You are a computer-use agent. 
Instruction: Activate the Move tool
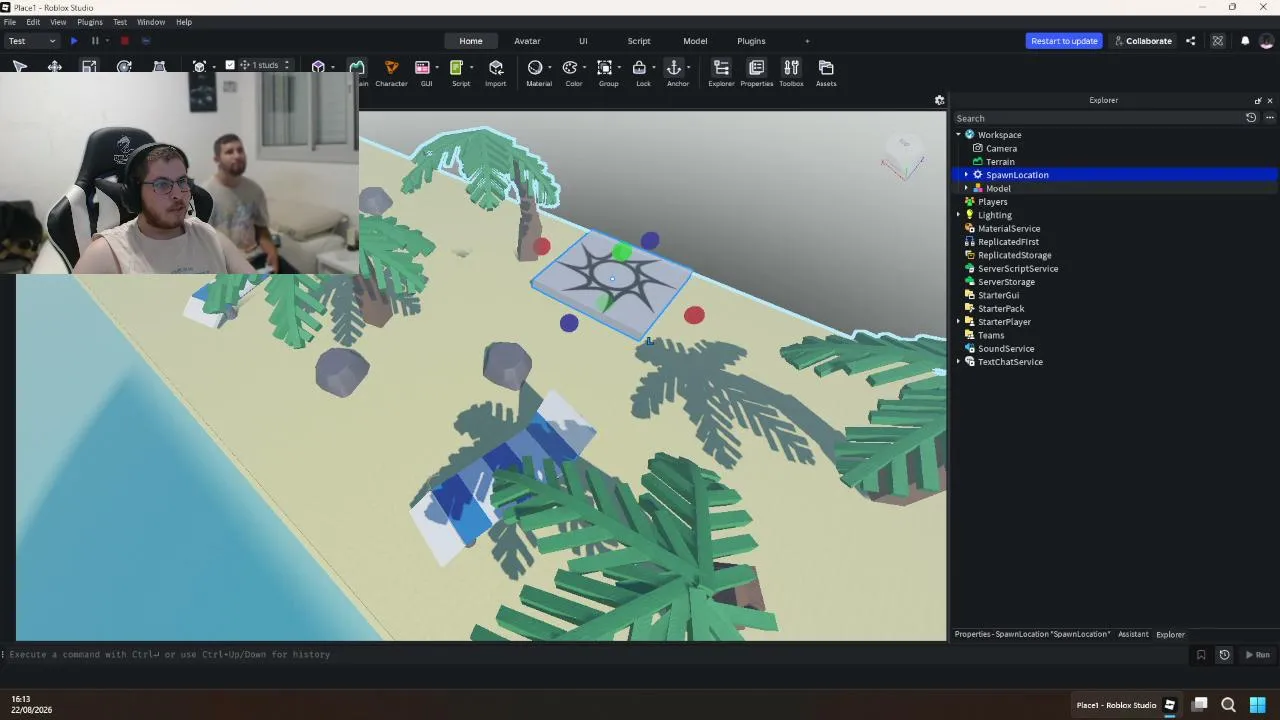coord(55,66)
